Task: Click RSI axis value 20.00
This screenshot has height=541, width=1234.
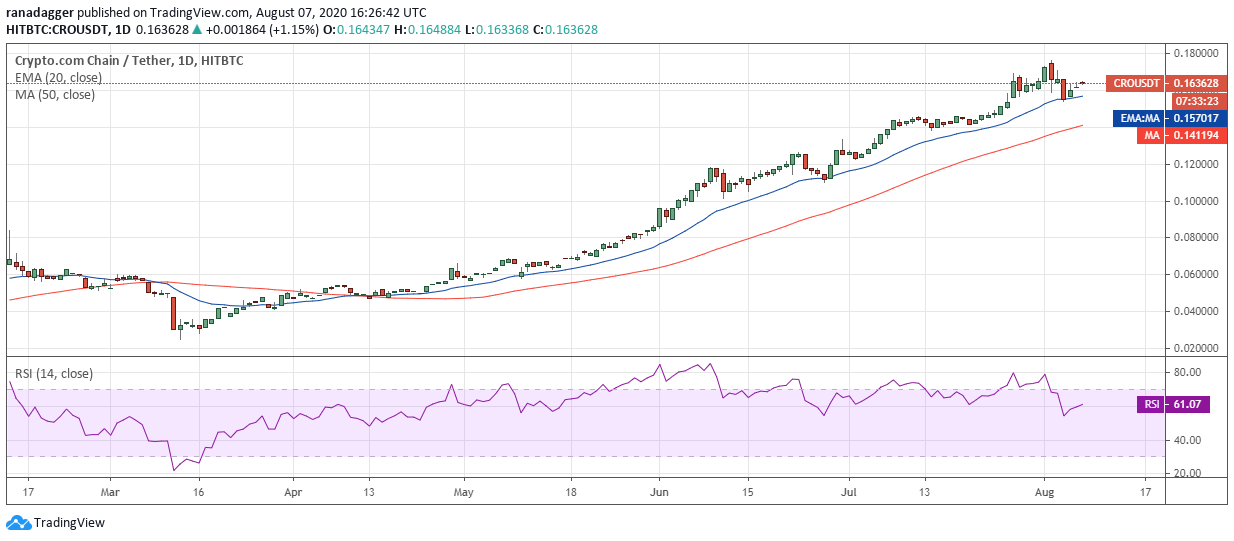Action: 1186,473
